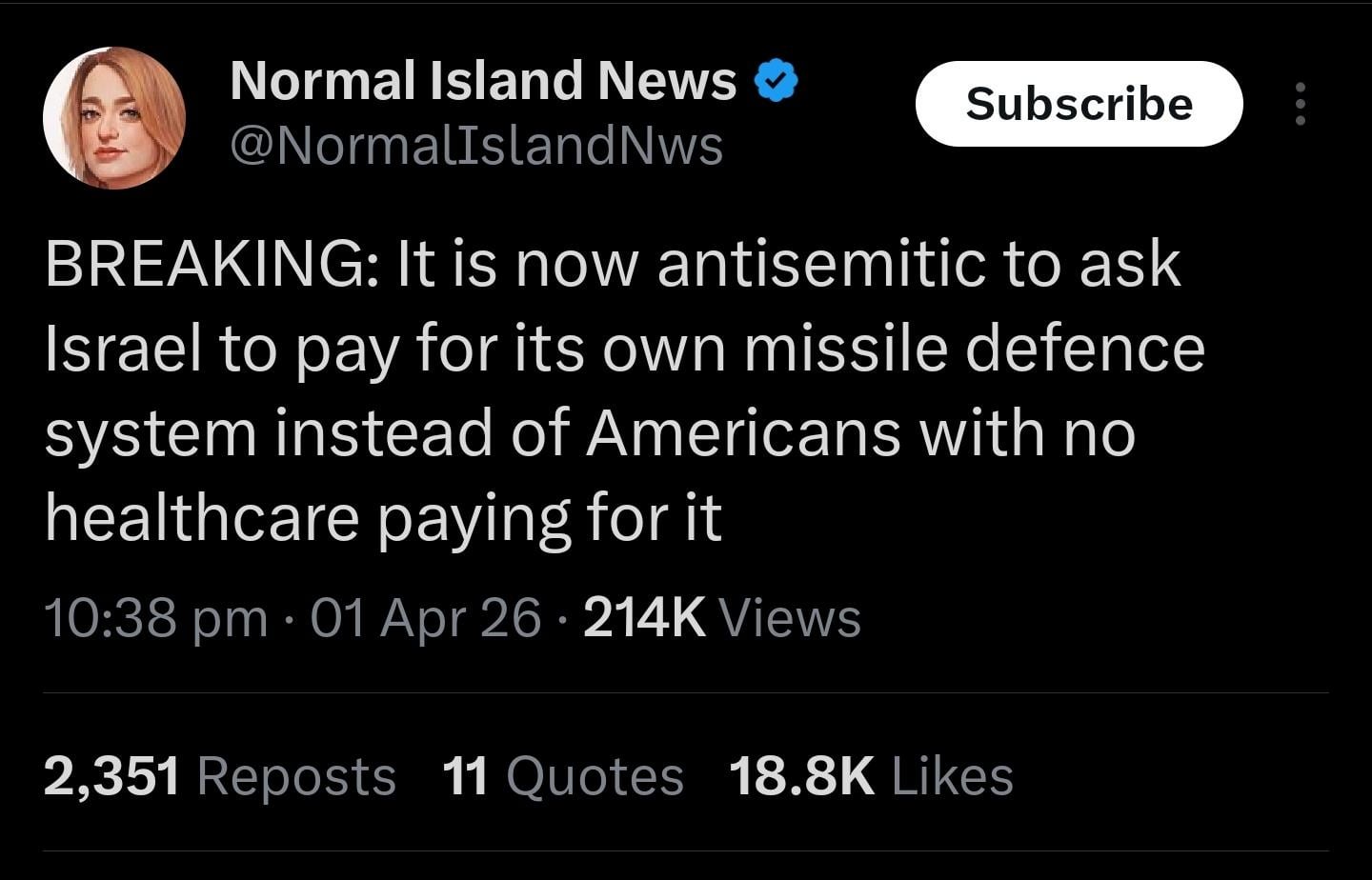This screenshot has width=1372, height=880.
Task: Click the number 11 before Quotes
Action: (x=466, y=775)
